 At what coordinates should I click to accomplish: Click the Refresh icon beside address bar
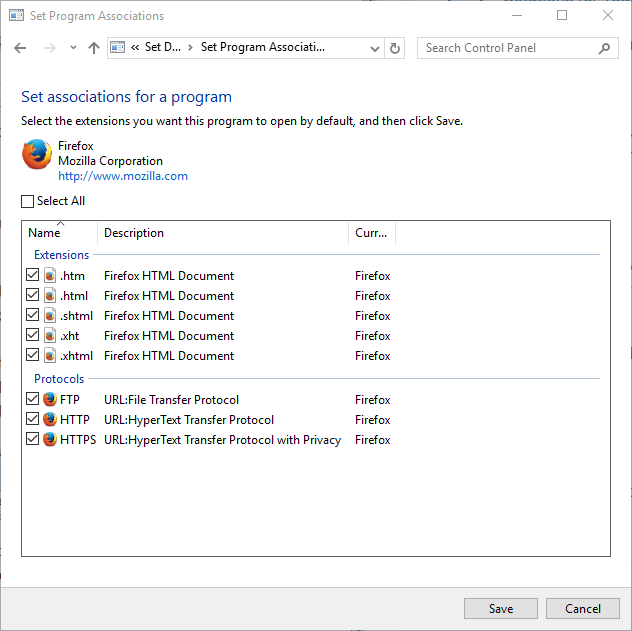point(395,48)
